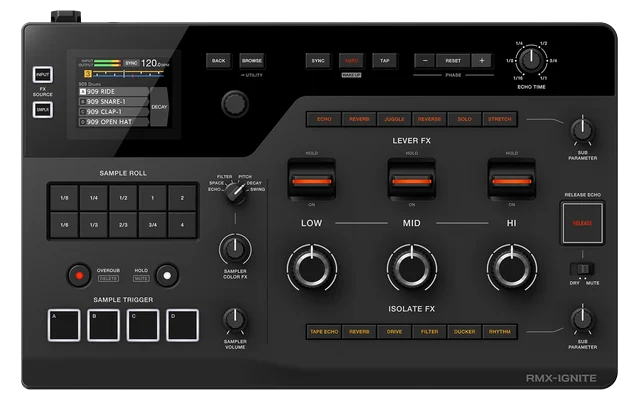640x400 pixels.
Task: Trigger sample pad C
Action: pyautogui.click(x=143, y=325)
